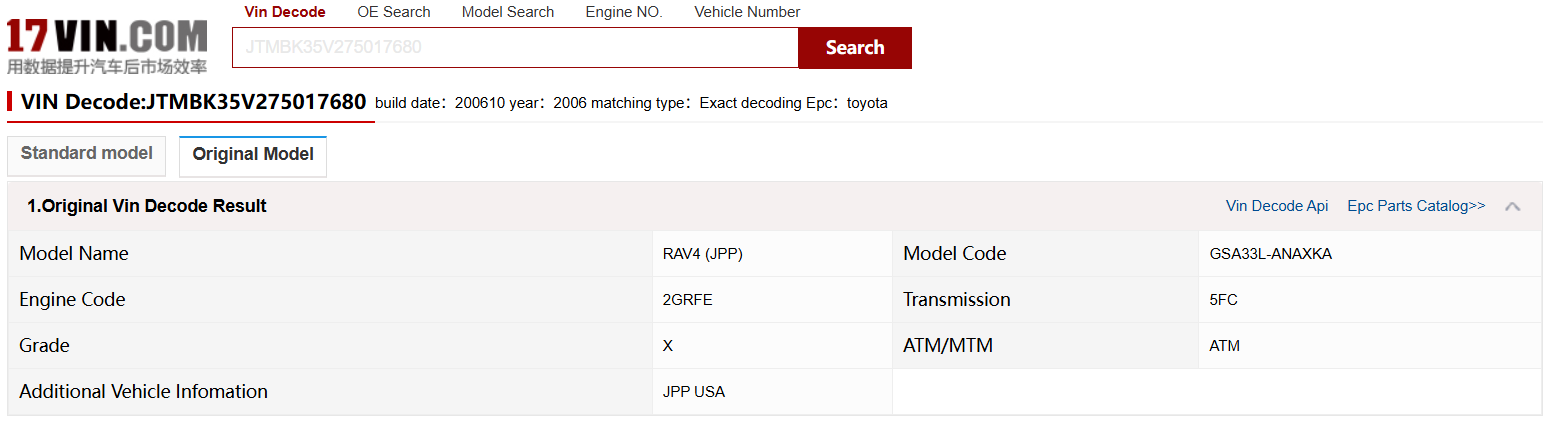Click the transmission value 5FC
1555x432 pixels.
point(1224,300)
